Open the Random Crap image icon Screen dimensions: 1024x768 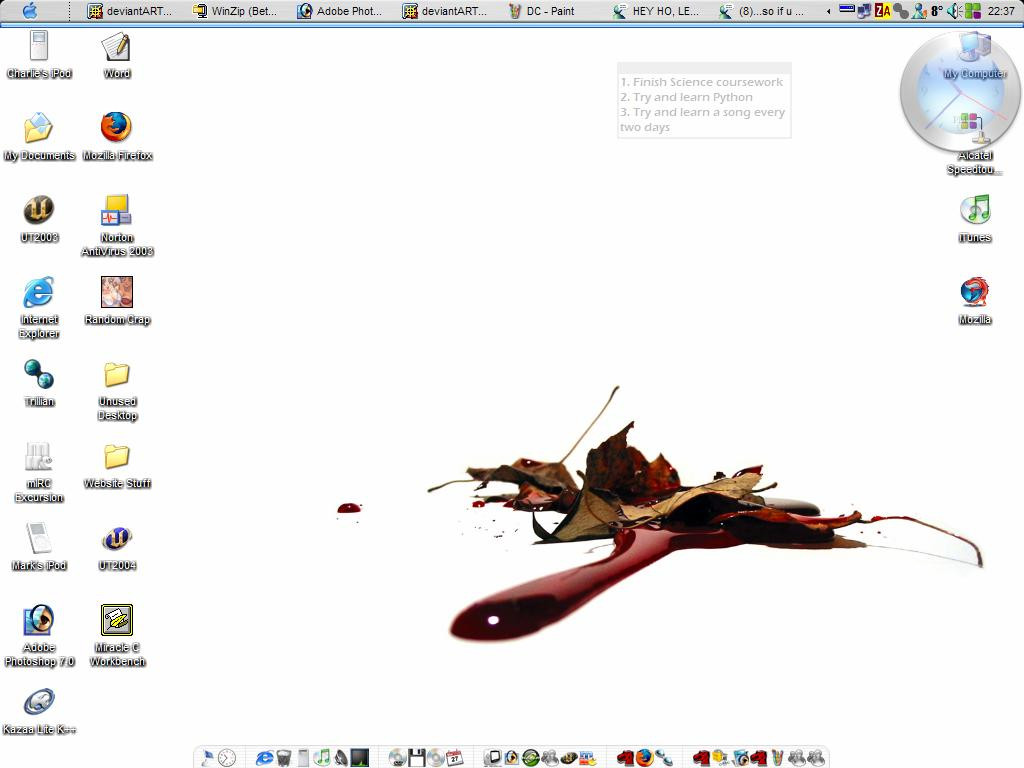(117, 300)
